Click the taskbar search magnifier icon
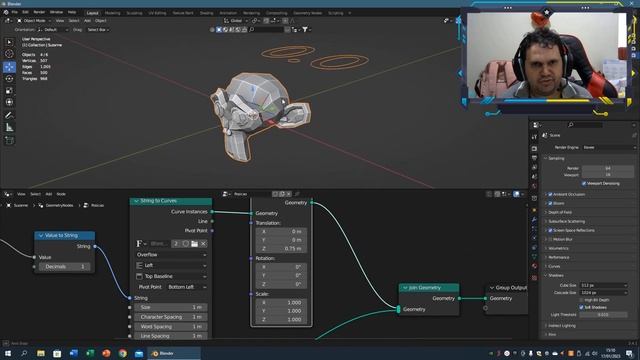This screenshot has width=640, height=360. click(24, 353)
